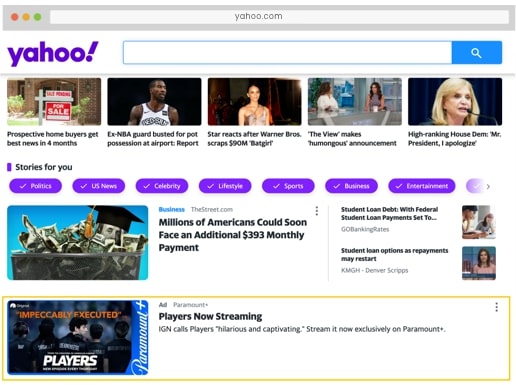Click the green window maximize dot
Viewport: 516px width, 385px height.
click(38, 17)
